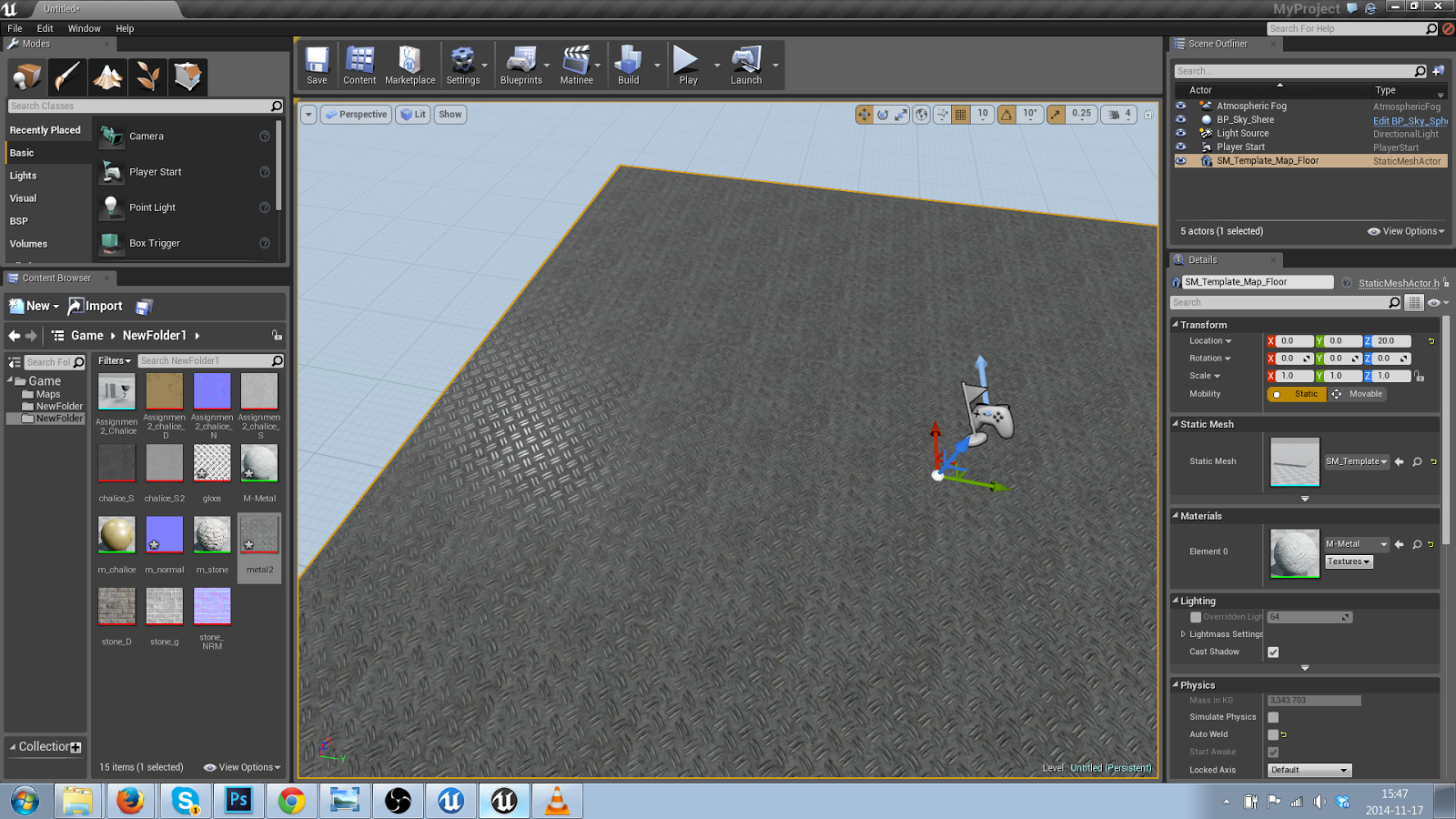
Task: Collapse the Transform section
Action: pos(1175,325)
